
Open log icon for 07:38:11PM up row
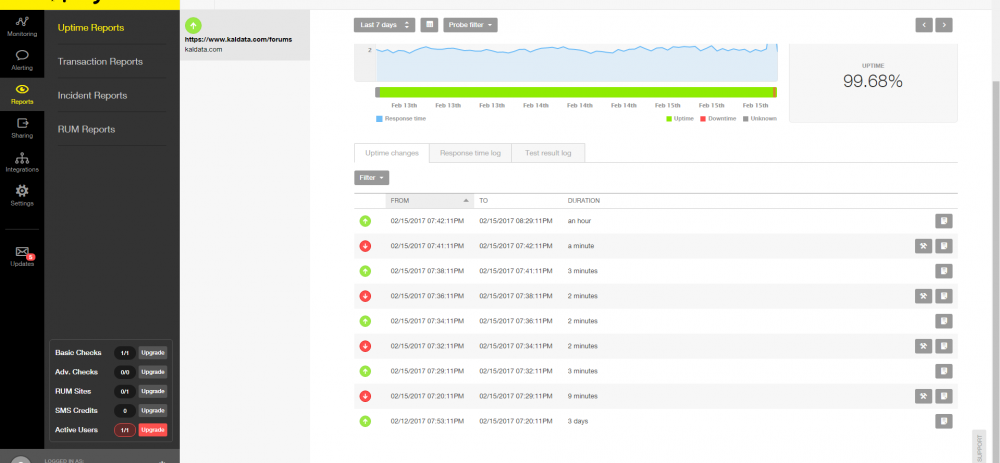coord(944,271)
